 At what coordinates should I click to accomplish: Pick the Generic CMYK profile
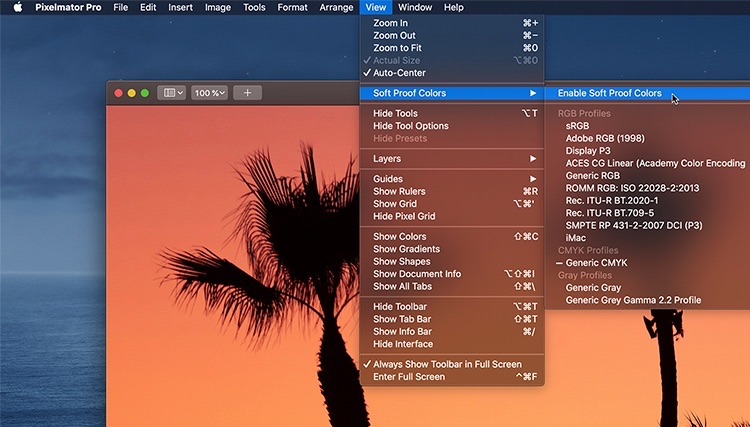(x=647, y=263)
